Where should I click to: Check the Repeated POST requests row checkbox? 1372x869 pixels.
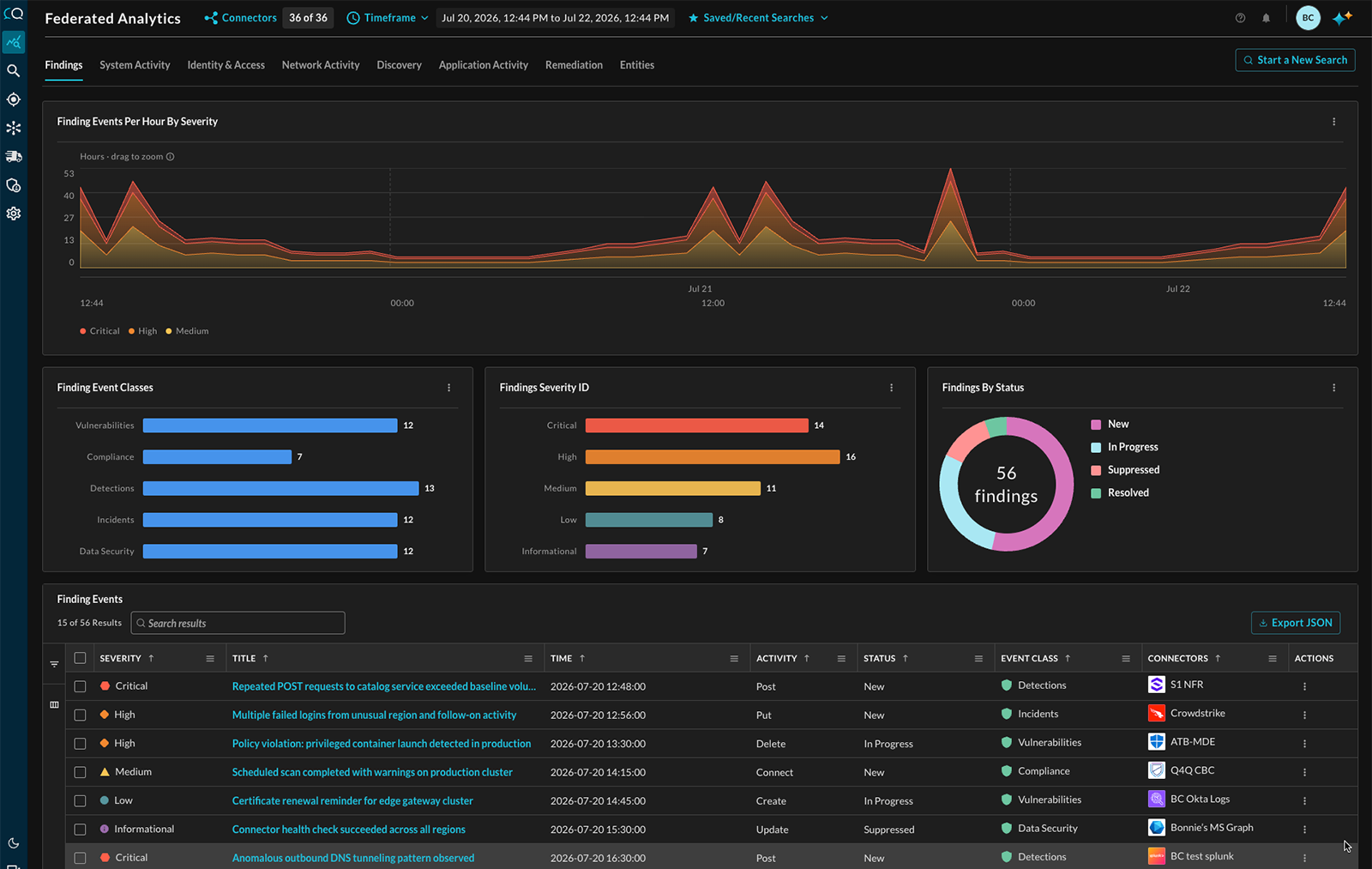(x=80, y=686)
